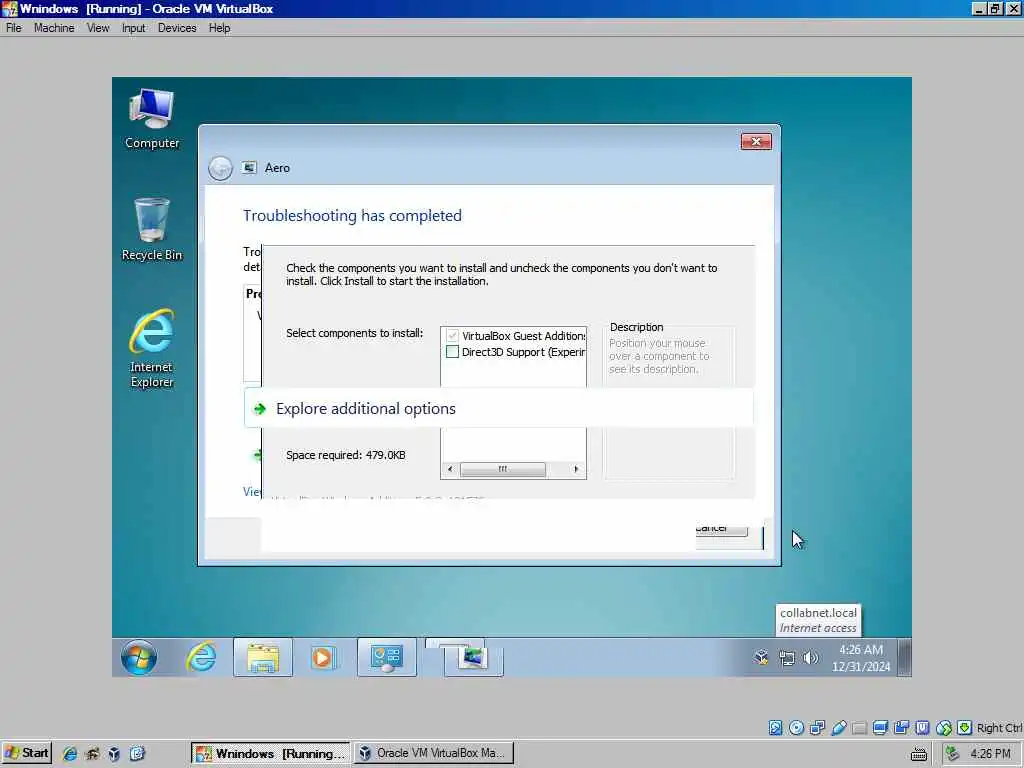Close the Aero troubleshooter dialog
1024x768 pixels.
[756, 142]
